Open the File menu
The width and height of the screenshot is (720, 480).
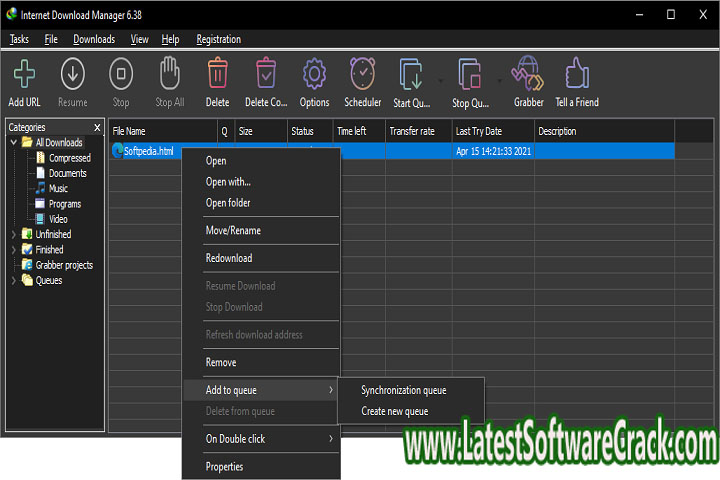point(51,39)
